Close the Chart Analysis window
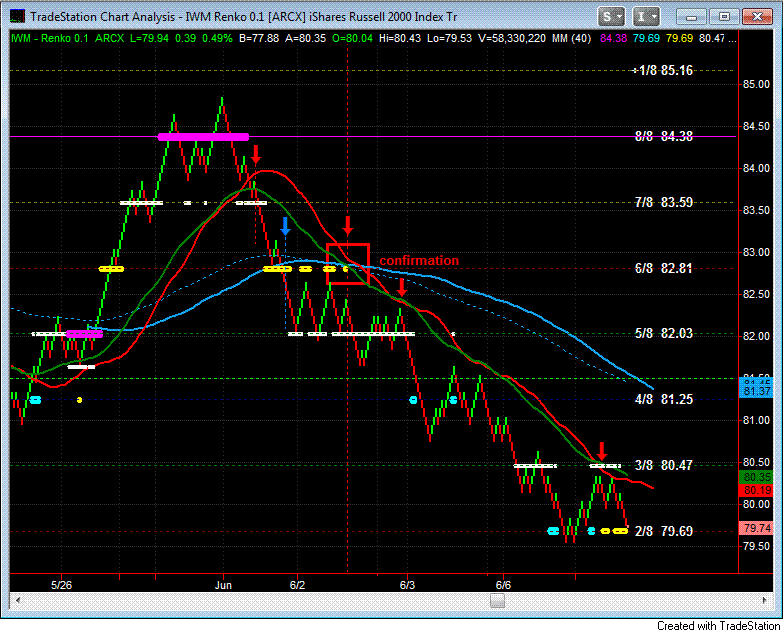783x632 pixels. [757, 16]
